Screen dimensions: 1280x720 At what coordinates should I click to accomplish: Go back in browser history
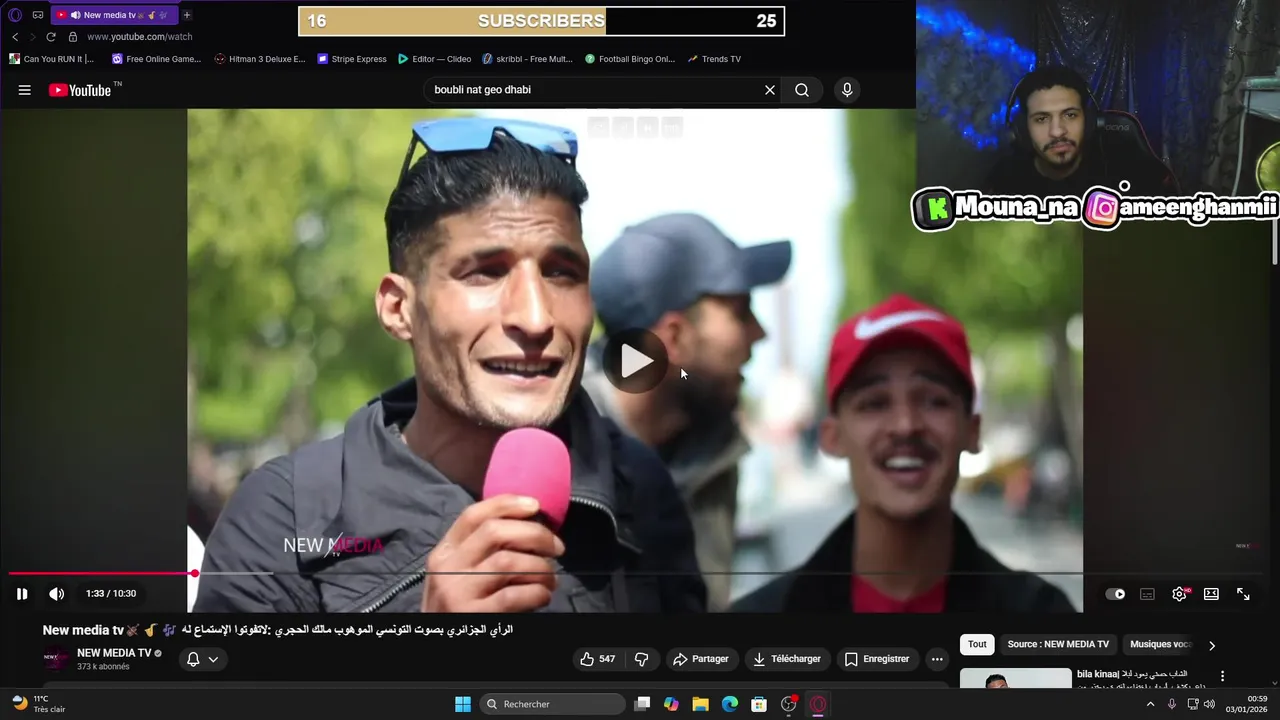click(x=15, y=37)
